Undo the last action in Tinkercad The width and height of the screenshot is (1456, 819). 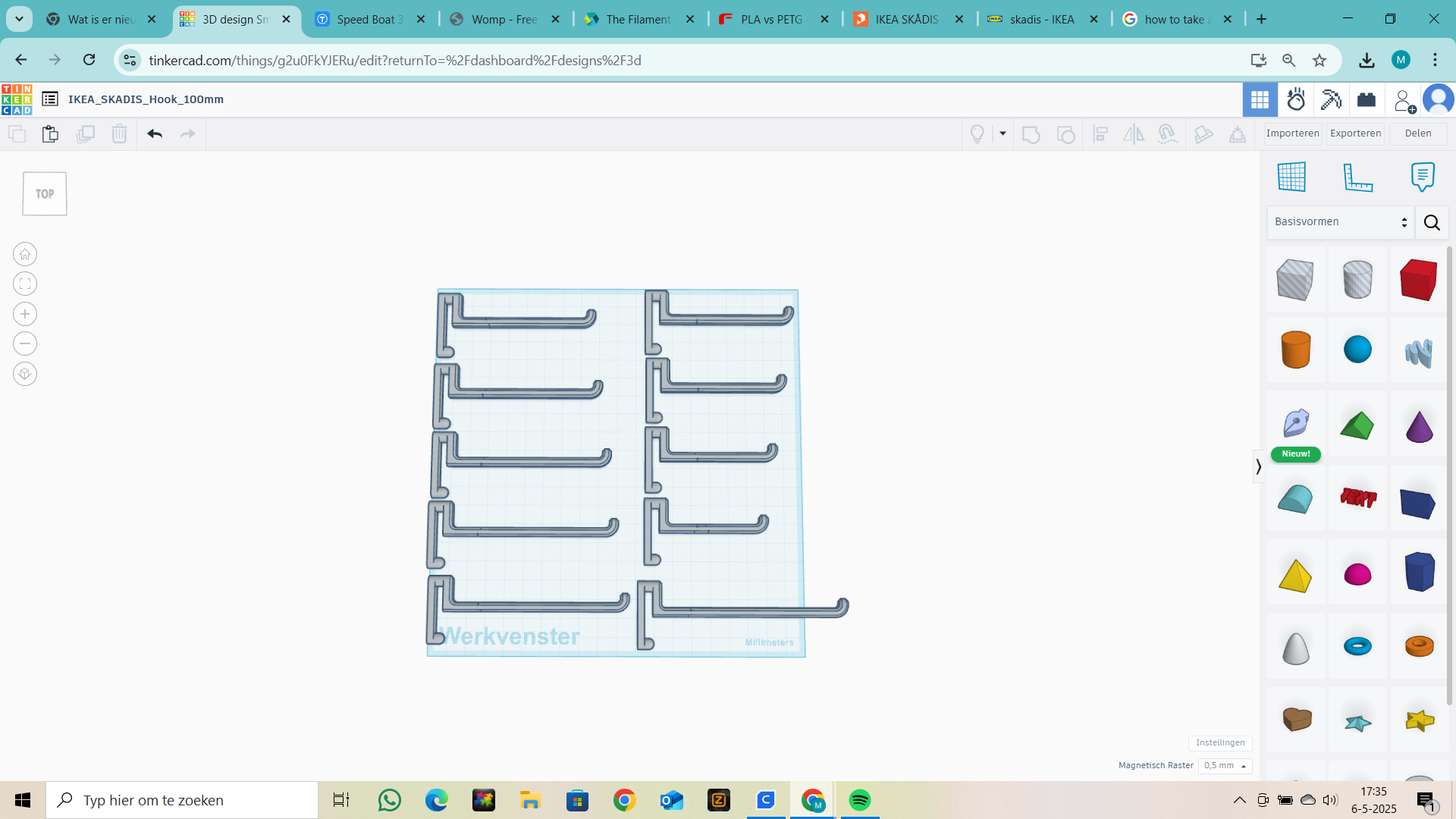[x=155, y=134]
